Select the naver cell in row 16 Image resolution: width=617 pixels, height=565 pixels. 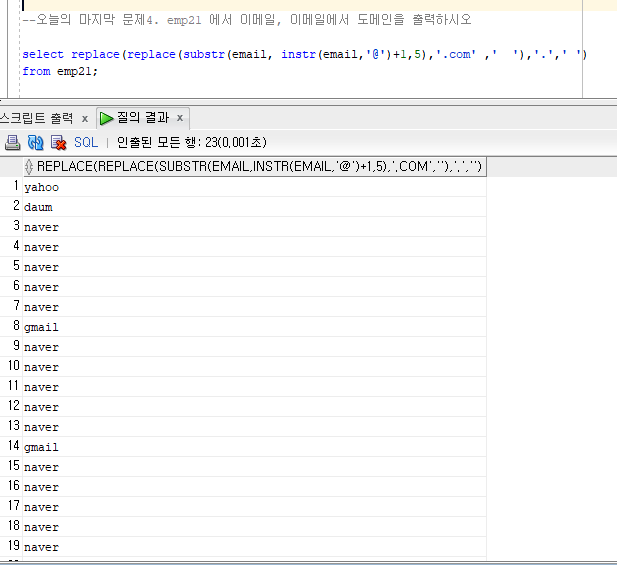[x=255, y=487]
